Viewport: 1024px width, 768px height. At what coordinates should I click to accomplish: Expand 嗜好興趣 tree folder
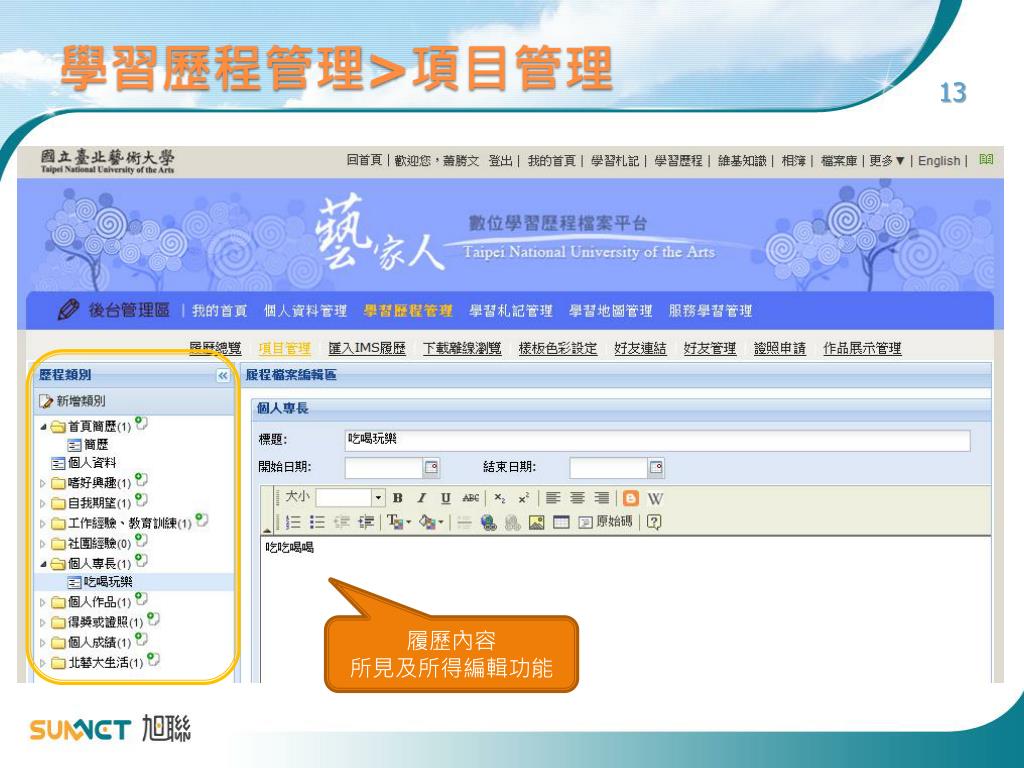43,484
